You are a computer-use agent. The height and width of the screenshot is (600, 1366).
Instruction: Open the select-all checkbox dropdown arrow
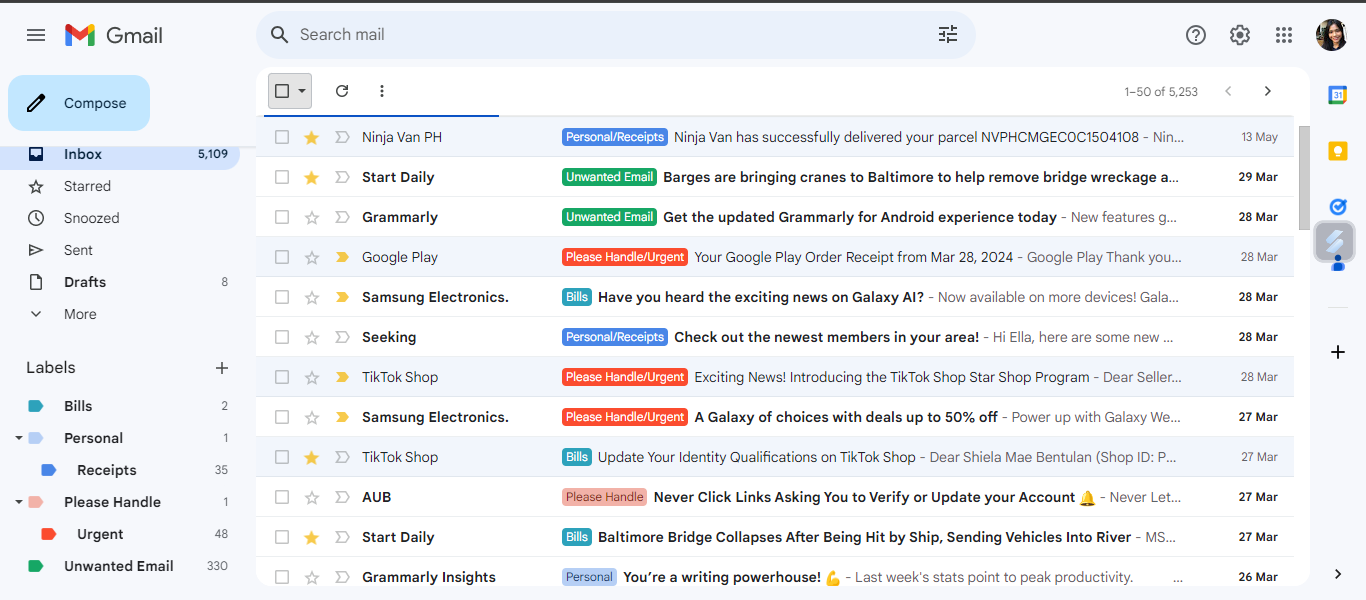[x=302, y=91]
